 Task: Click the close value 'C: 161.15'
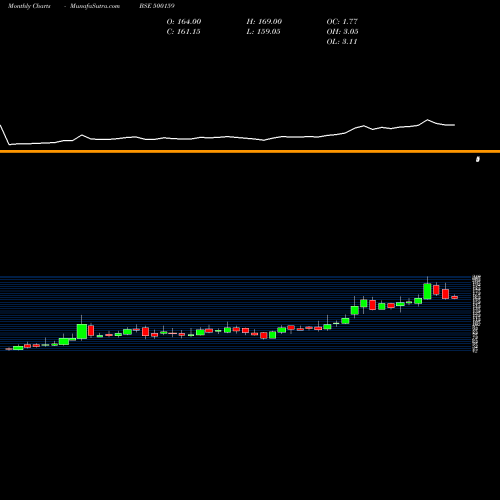pyautogui.click(x=183, y=32)
